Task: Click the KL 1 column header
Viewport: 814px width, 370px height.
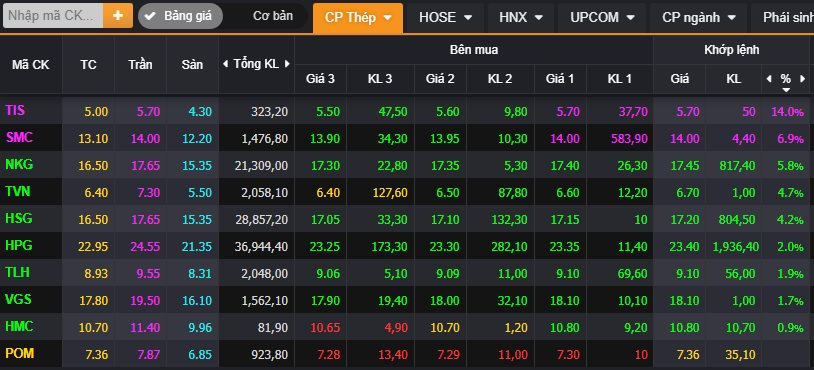Action: pos(620,79)
